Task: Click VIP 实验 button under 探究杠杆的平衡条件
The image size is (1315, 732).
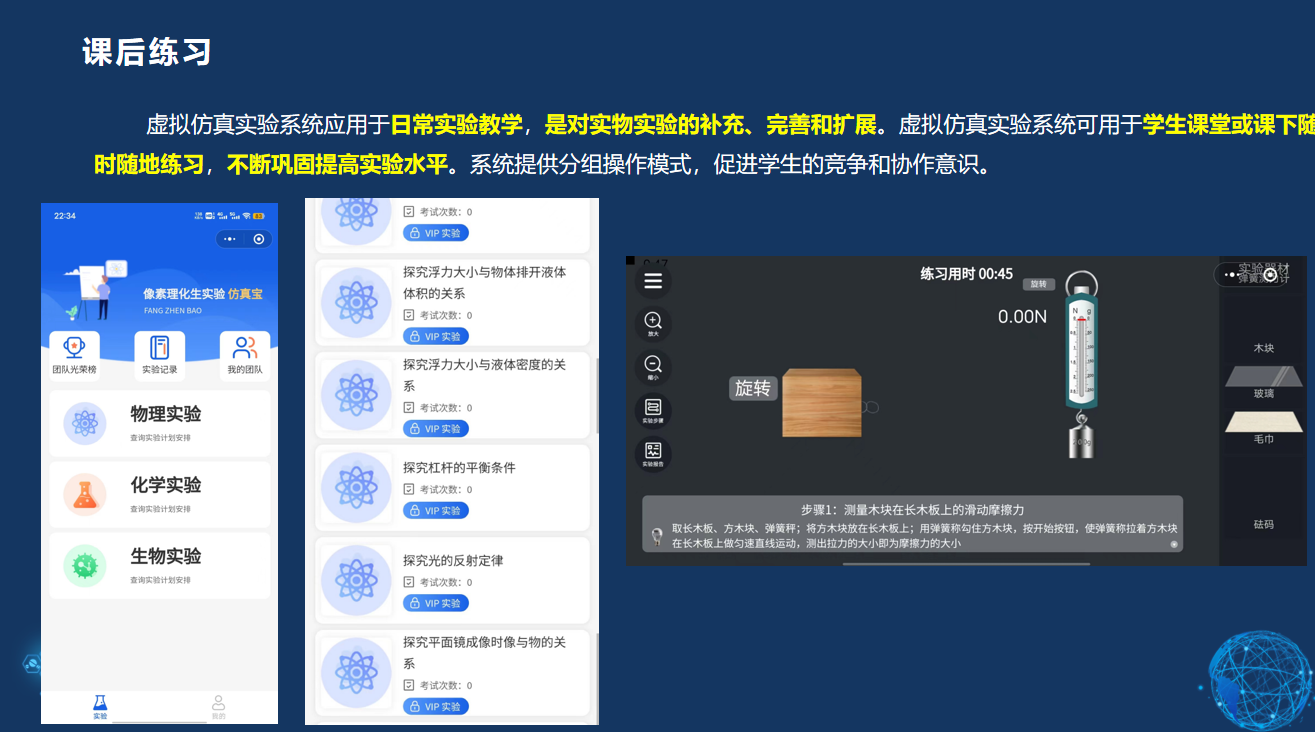Action: (x=436, y=511)
